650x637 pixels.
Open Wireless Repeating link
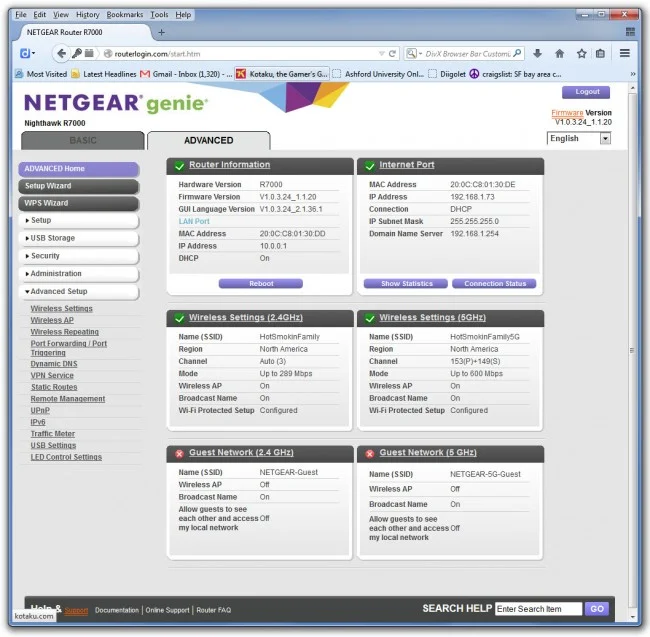tap(65, 332)
